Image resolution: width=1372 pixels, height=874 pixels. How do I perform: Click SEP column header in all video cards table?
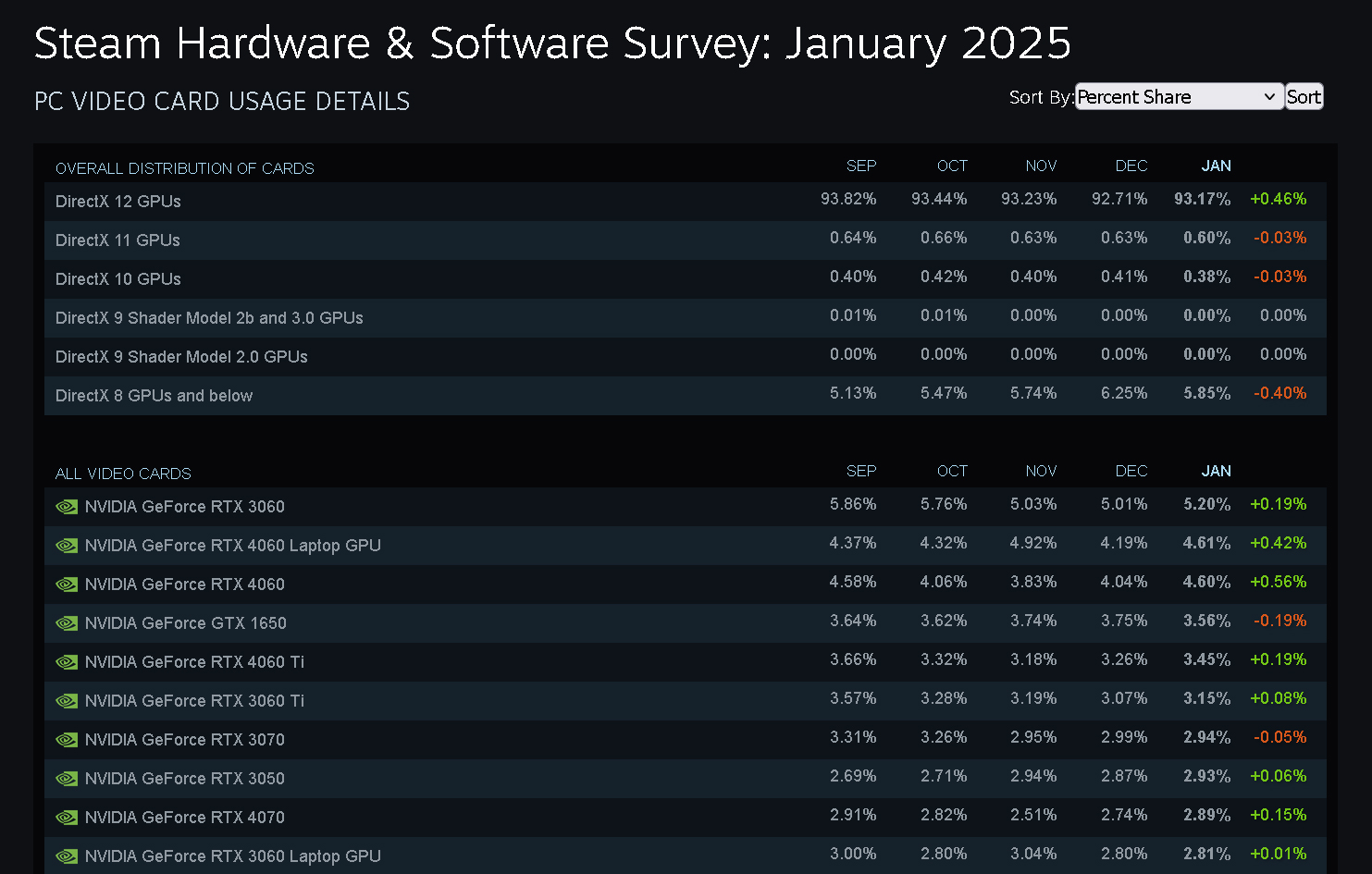(861, 471)
